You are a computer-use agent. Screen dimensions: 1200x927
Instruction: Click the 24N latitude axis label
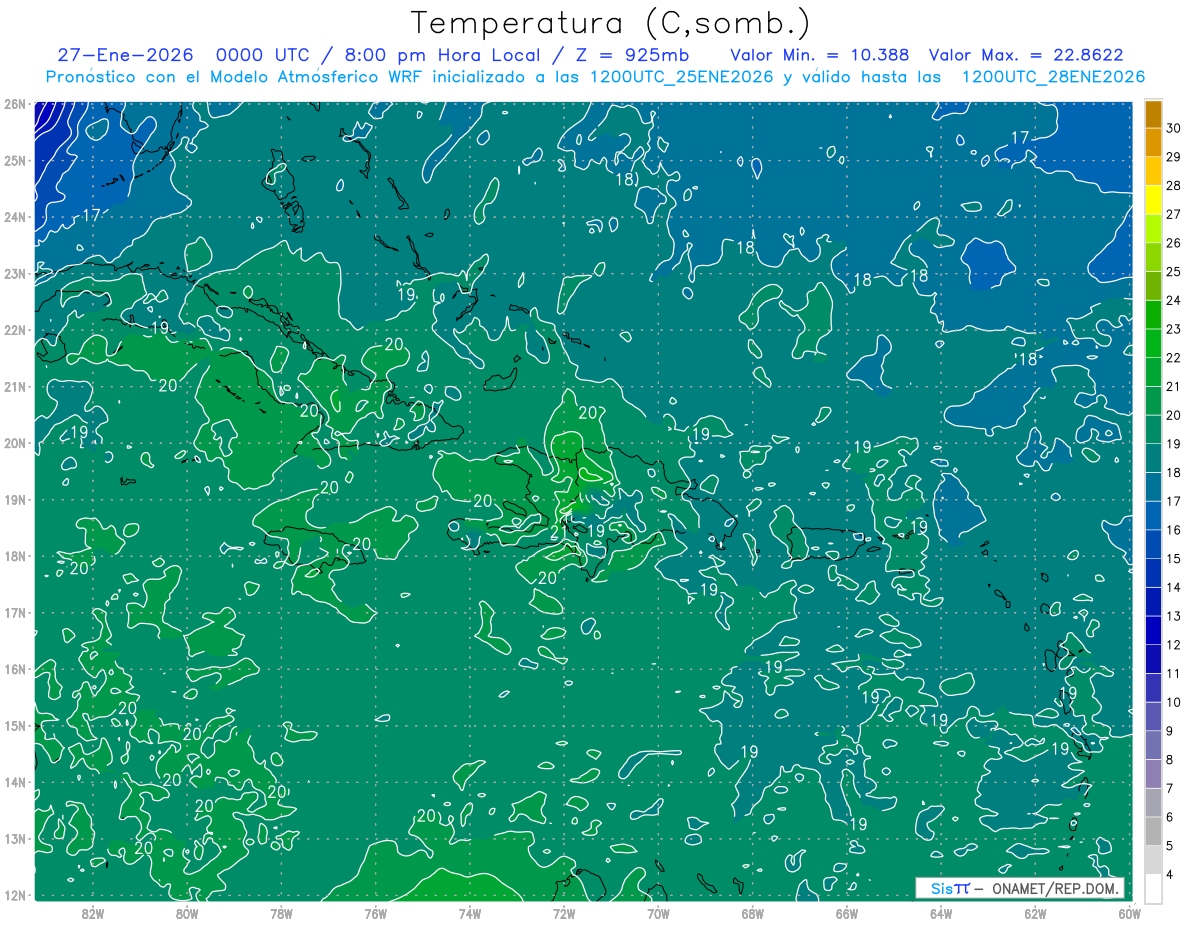click(15, 217)
